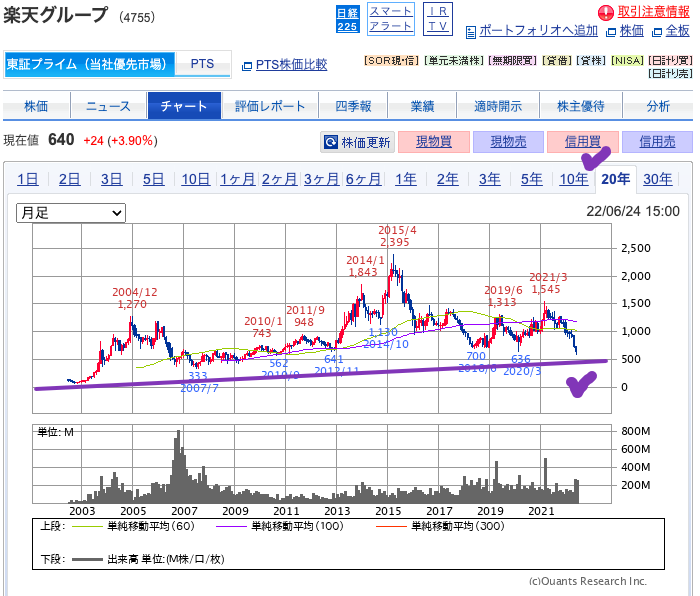Viewport: 700px width, 596px height.
Task: Open the 分析 tab
Action: point(658,106)
